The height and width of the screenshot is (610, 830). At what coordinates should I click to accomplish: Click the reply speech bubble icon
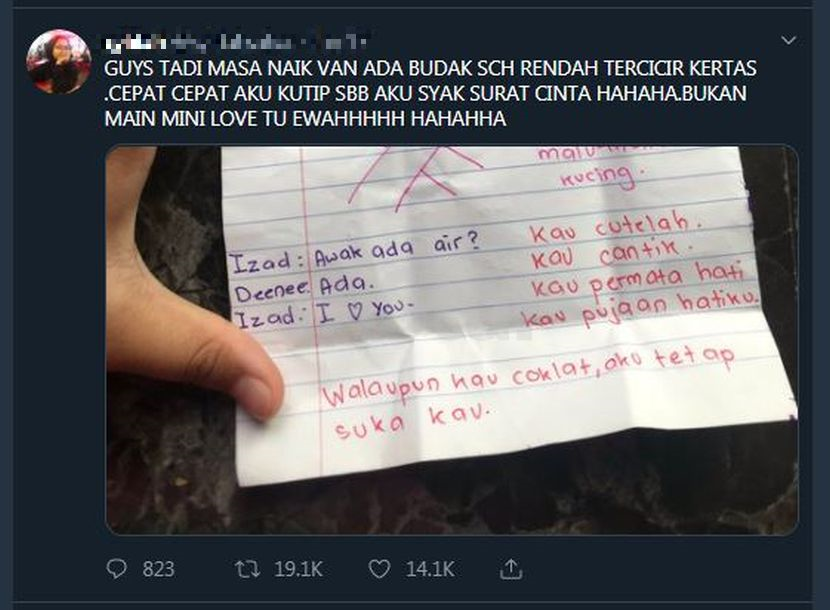click(x=116, y=569)
